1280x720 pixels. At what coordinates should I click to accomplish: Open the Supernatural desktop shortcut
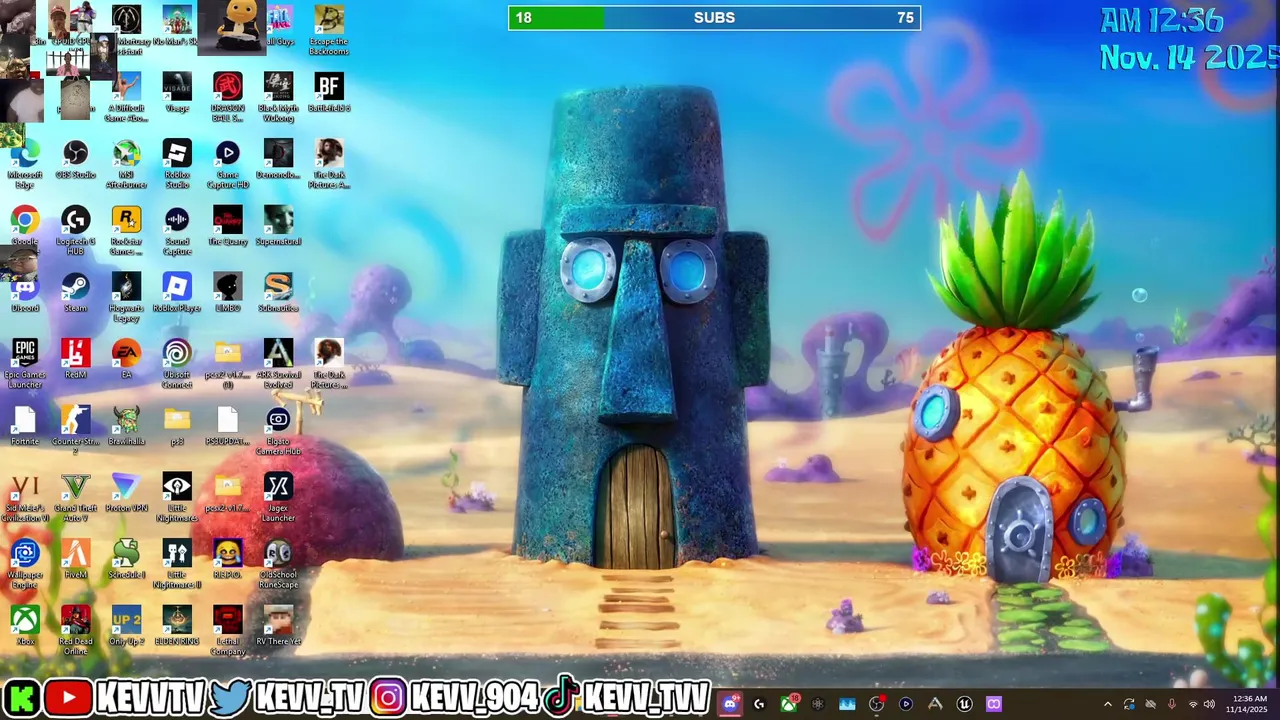pyautogui.click(x=278, y=227)
